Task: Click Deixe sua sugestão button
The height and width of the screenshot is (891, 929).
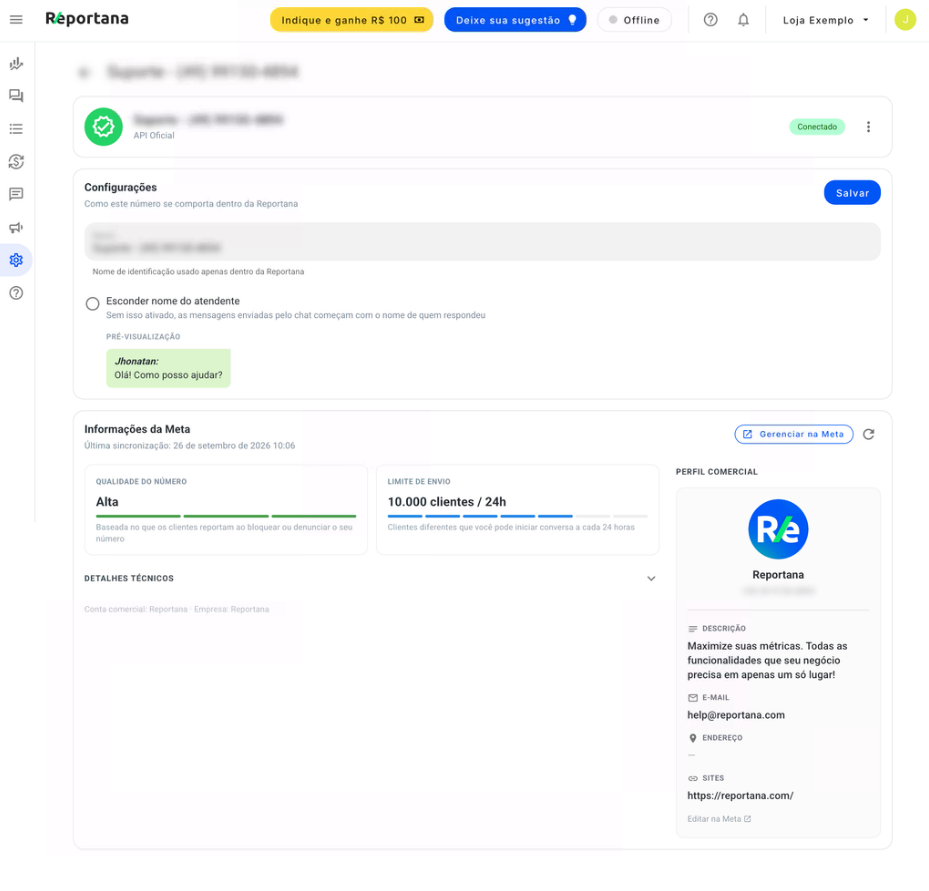Action: pos(515,20)
